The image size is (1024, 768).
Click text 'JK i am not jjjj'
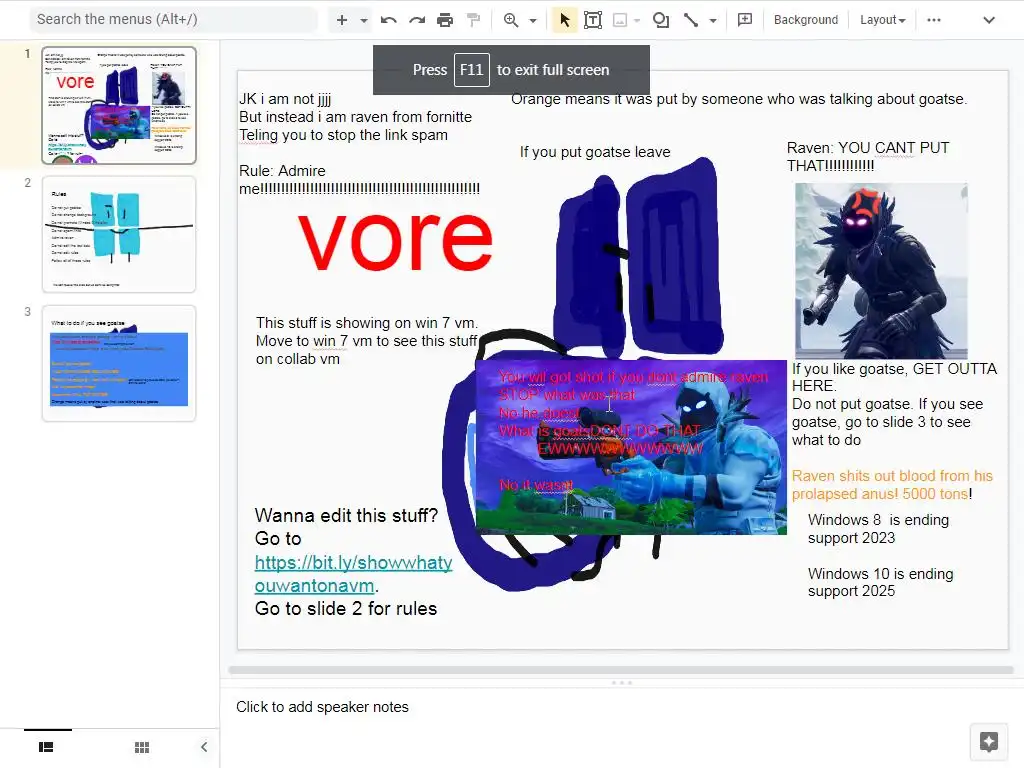[285, 99]
